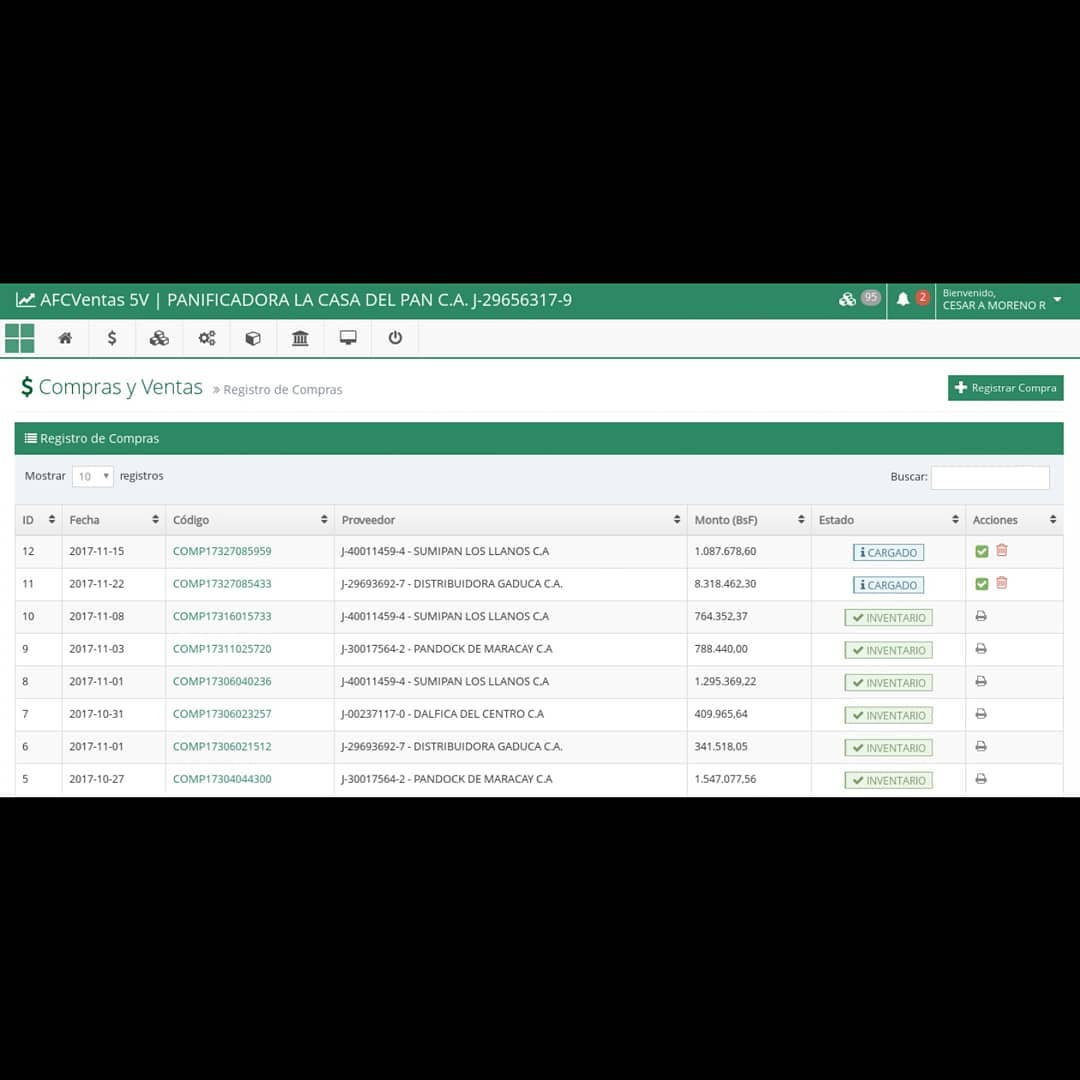This screenshot has height=1080, width=1080.
Task: Click the INVENTARIO status badge for ID 9
Action: coord(889,650)
